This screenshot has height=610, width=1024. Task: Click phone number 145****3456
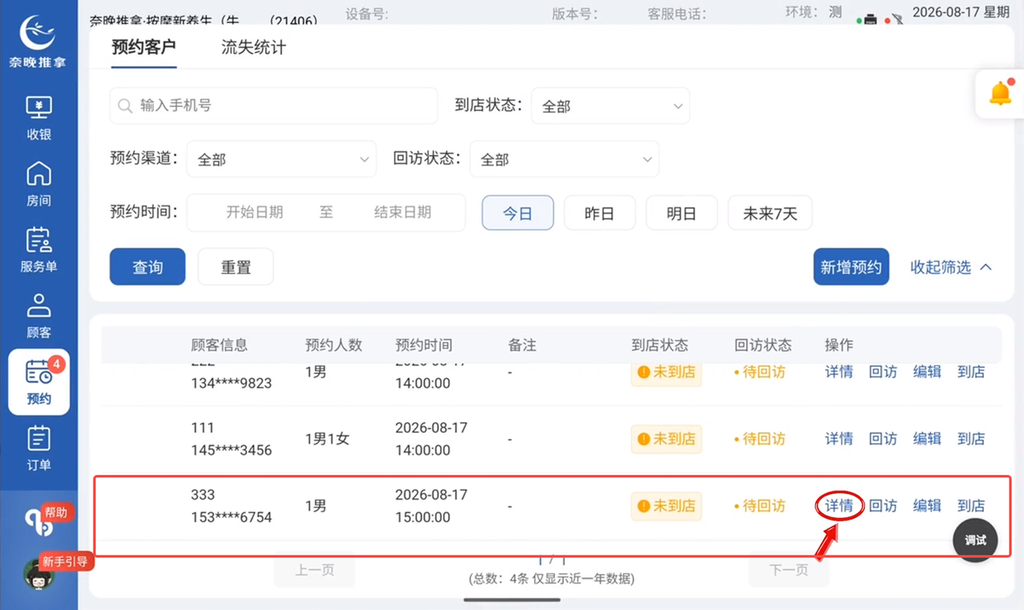(x=231, y=450)
